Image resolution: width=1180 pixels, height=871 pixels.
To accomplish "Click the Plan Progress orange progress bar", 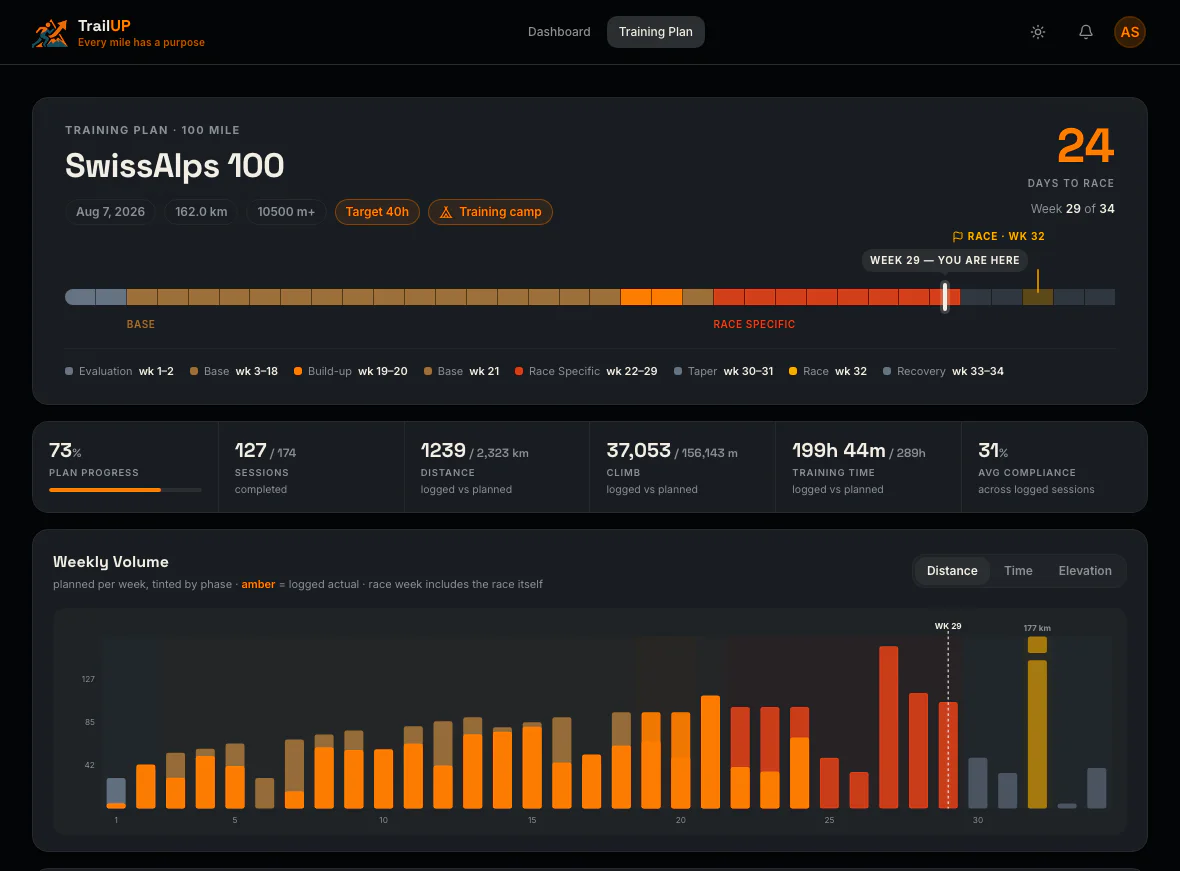I will (x=105, y=490).
